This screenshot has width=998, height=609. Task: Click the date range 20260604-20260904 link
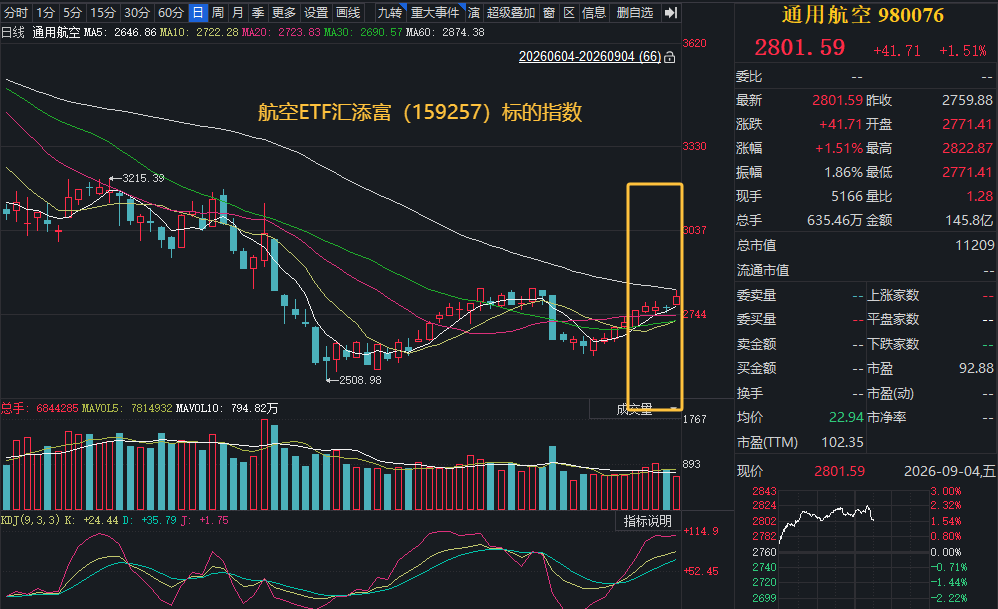click(x=590, y=57)
